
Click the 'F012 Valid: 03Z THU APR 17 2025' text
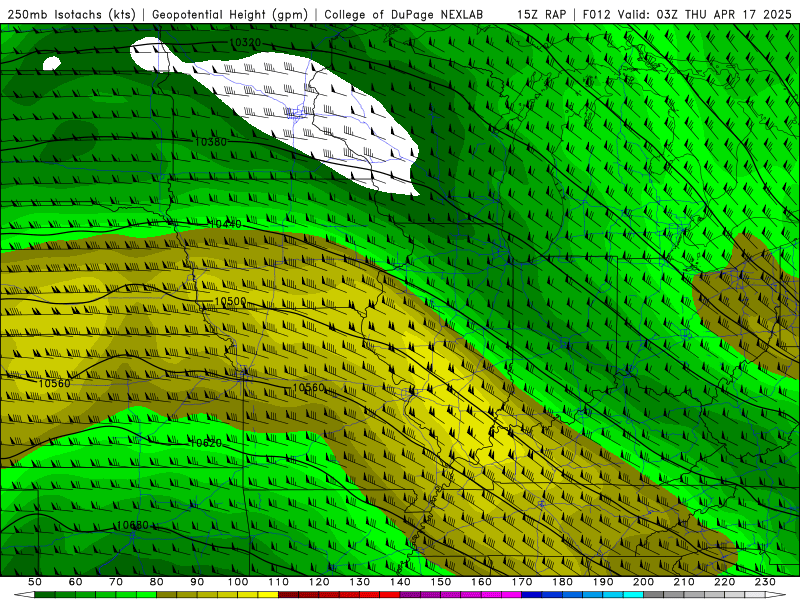click(x=687, y=14)
